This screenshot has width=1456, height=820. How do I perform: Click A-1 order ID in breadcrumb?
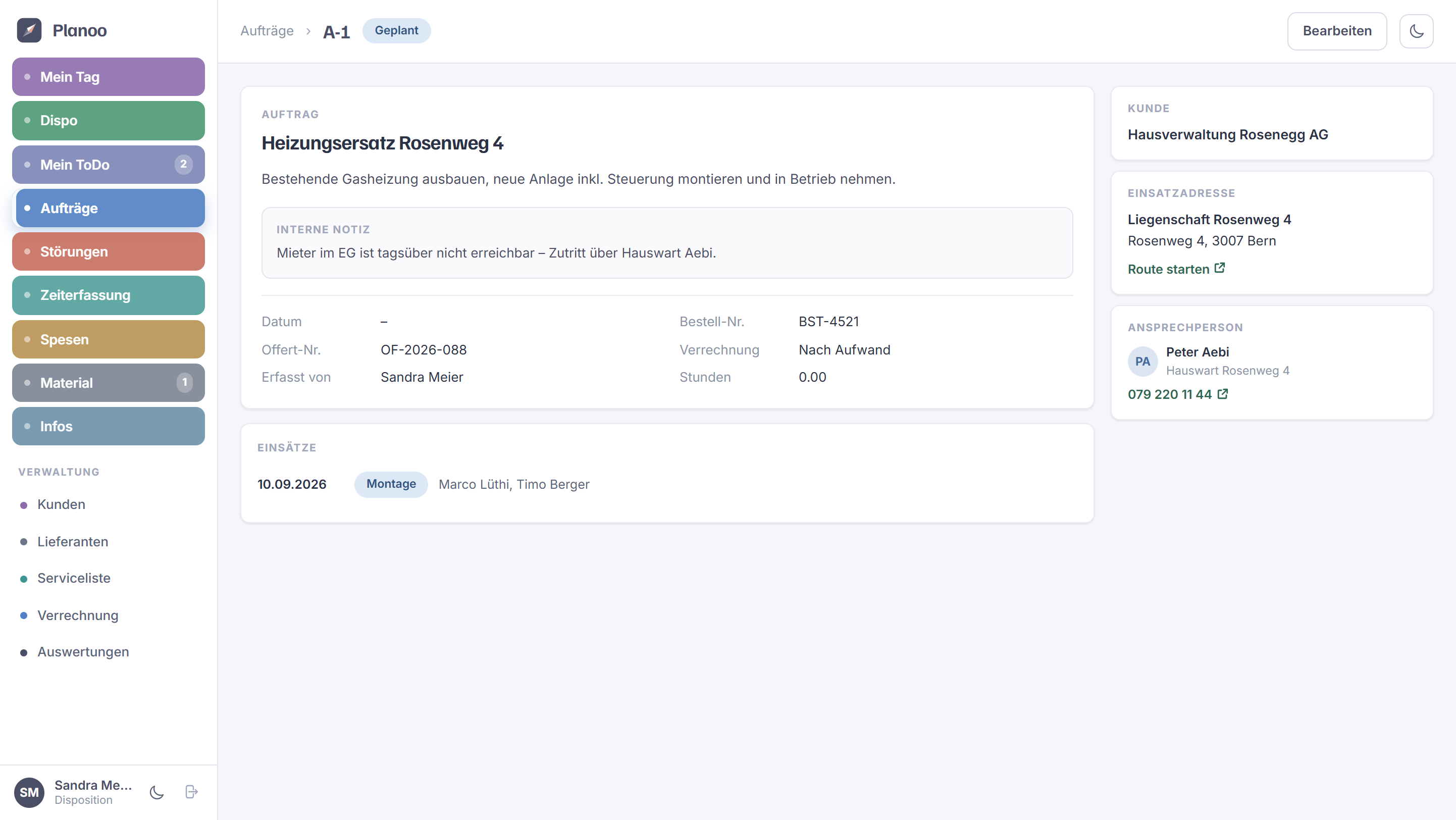point(336,32)
